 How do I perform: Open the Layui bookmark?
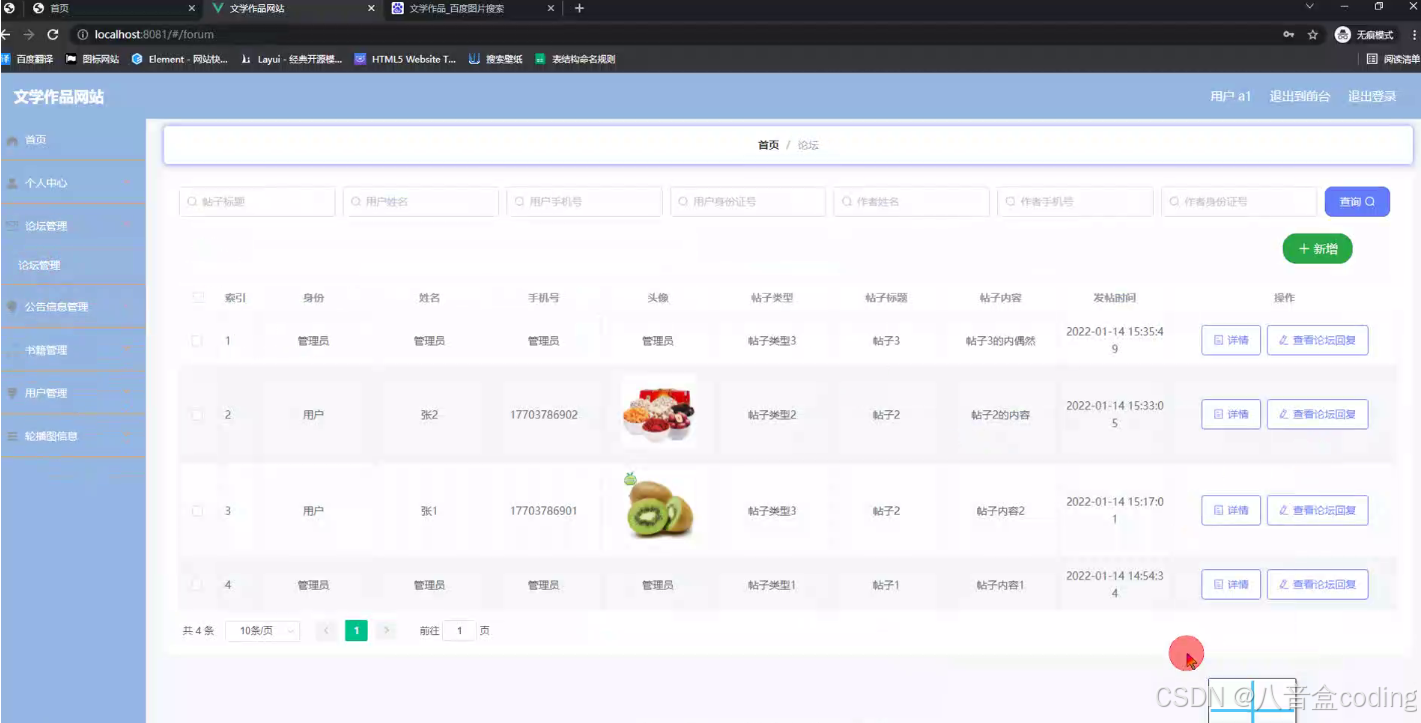click(291, 59)
